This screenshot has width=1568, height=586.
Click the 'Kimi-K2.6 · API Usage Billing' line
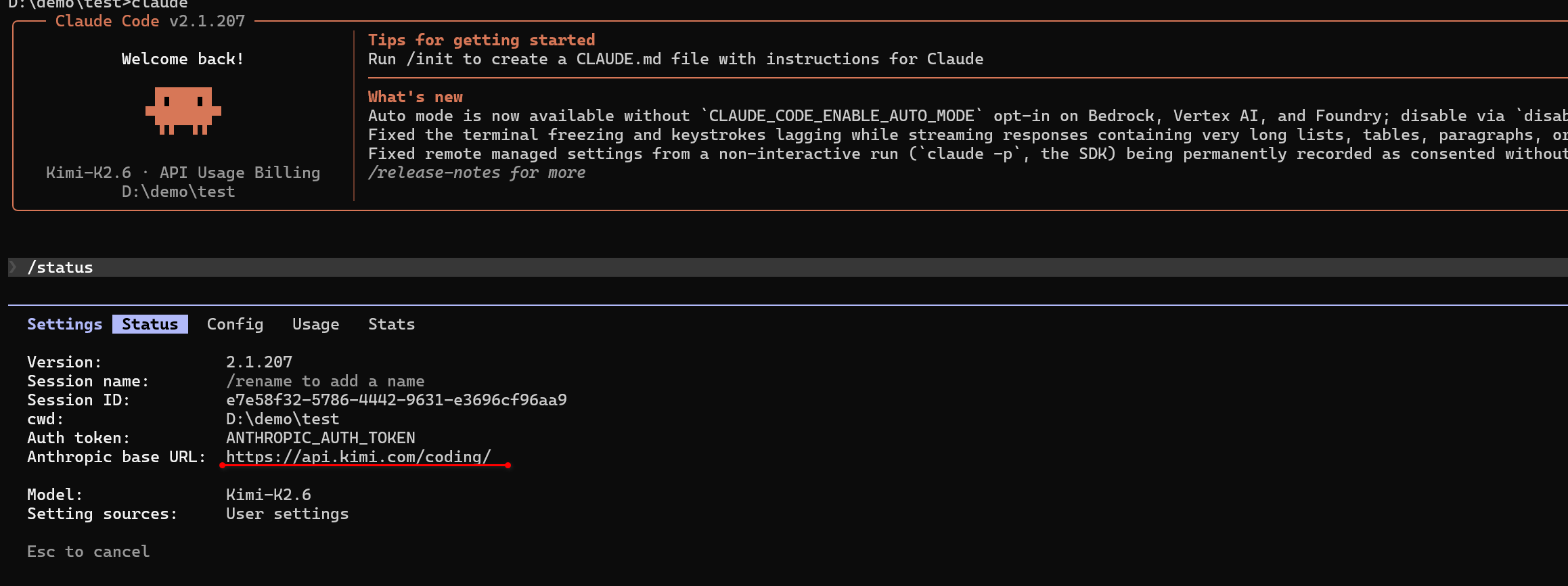[x=183, y=173]
